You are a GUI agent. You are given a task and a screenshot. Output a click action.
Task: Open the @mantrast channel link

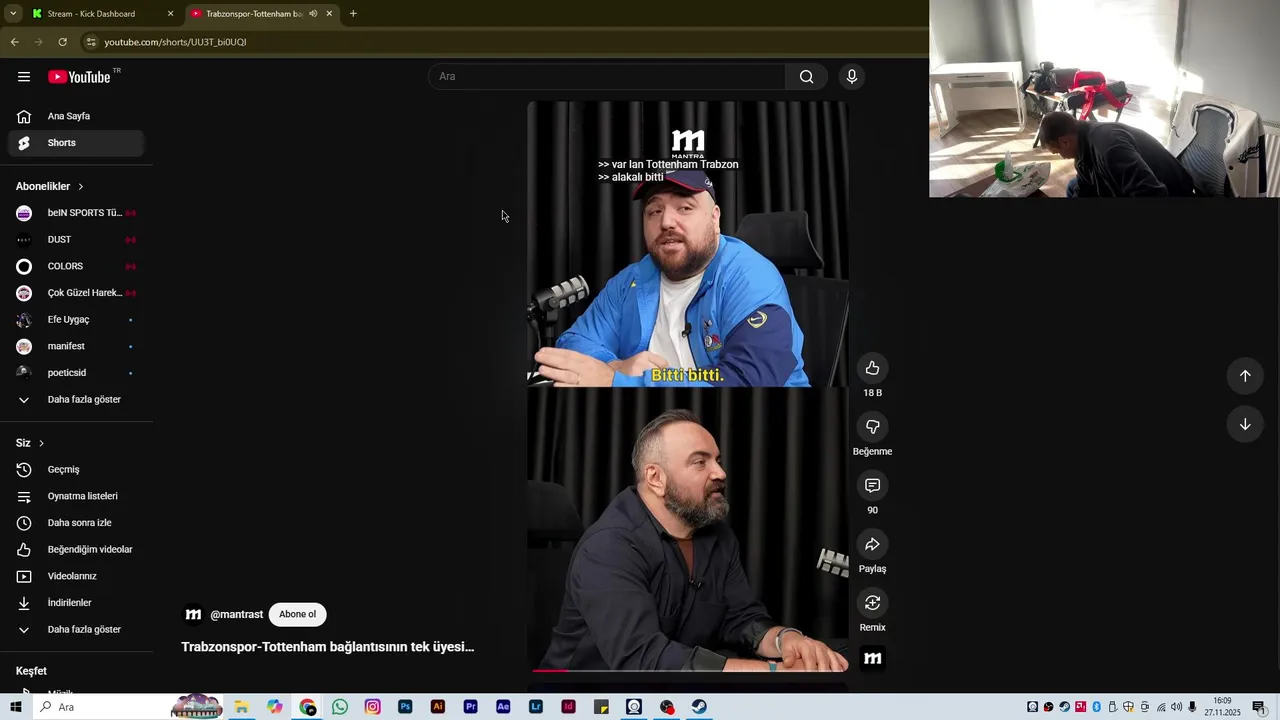pyautogui.click(x=236, y=615)
